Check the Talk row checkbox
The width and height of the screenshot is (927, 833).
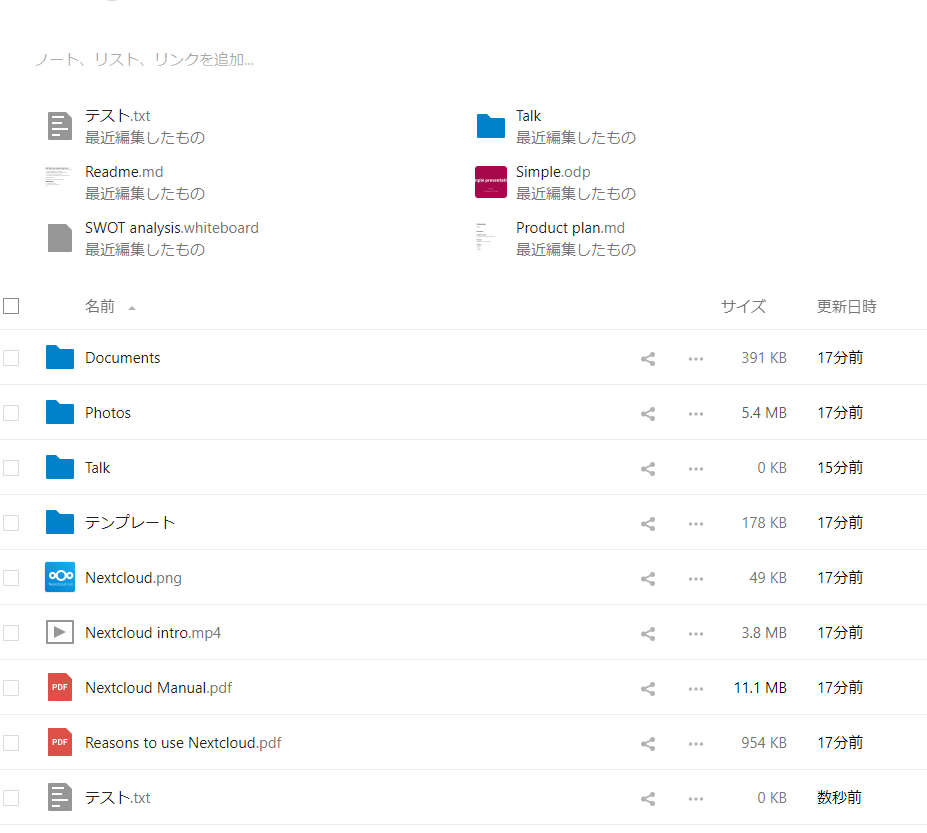tap(11, 468)
